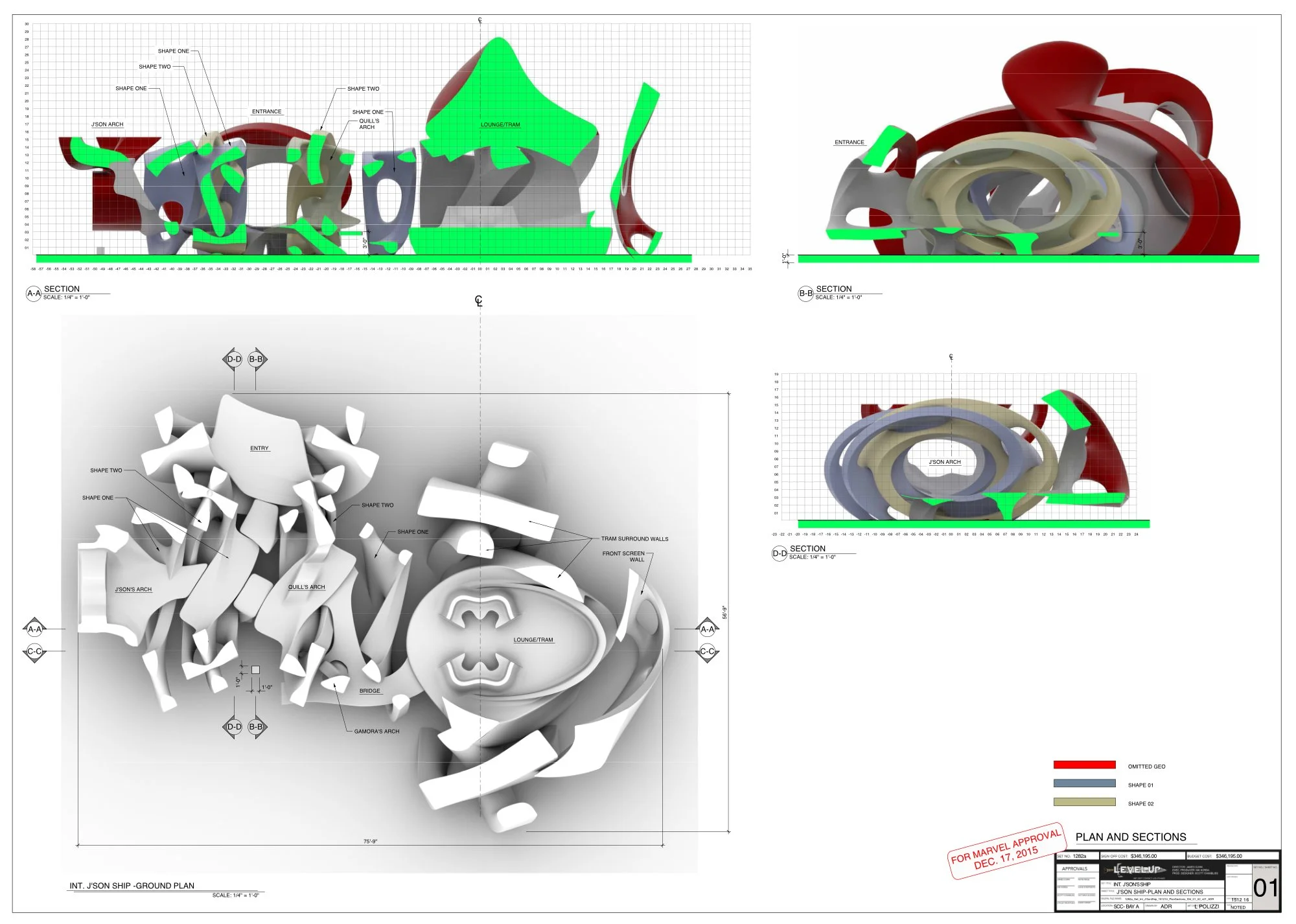Click the Gamora's Arch label in plan

point(376,732)
